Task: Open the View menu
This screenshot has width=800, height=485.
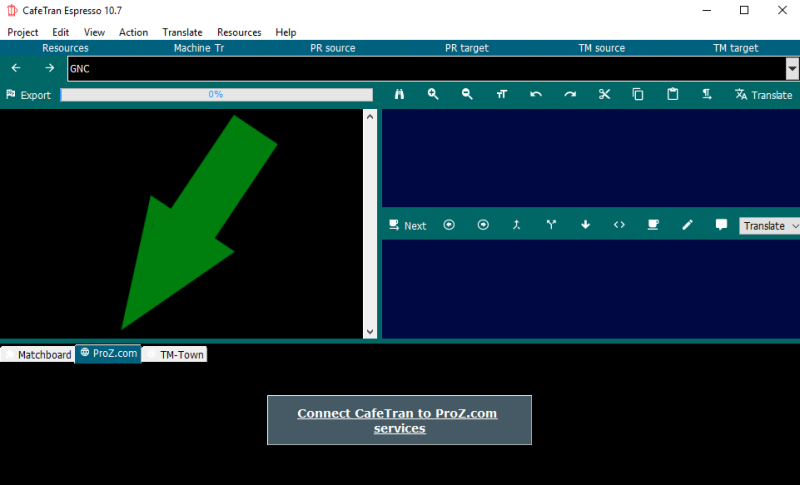Action: click(94, 32)
